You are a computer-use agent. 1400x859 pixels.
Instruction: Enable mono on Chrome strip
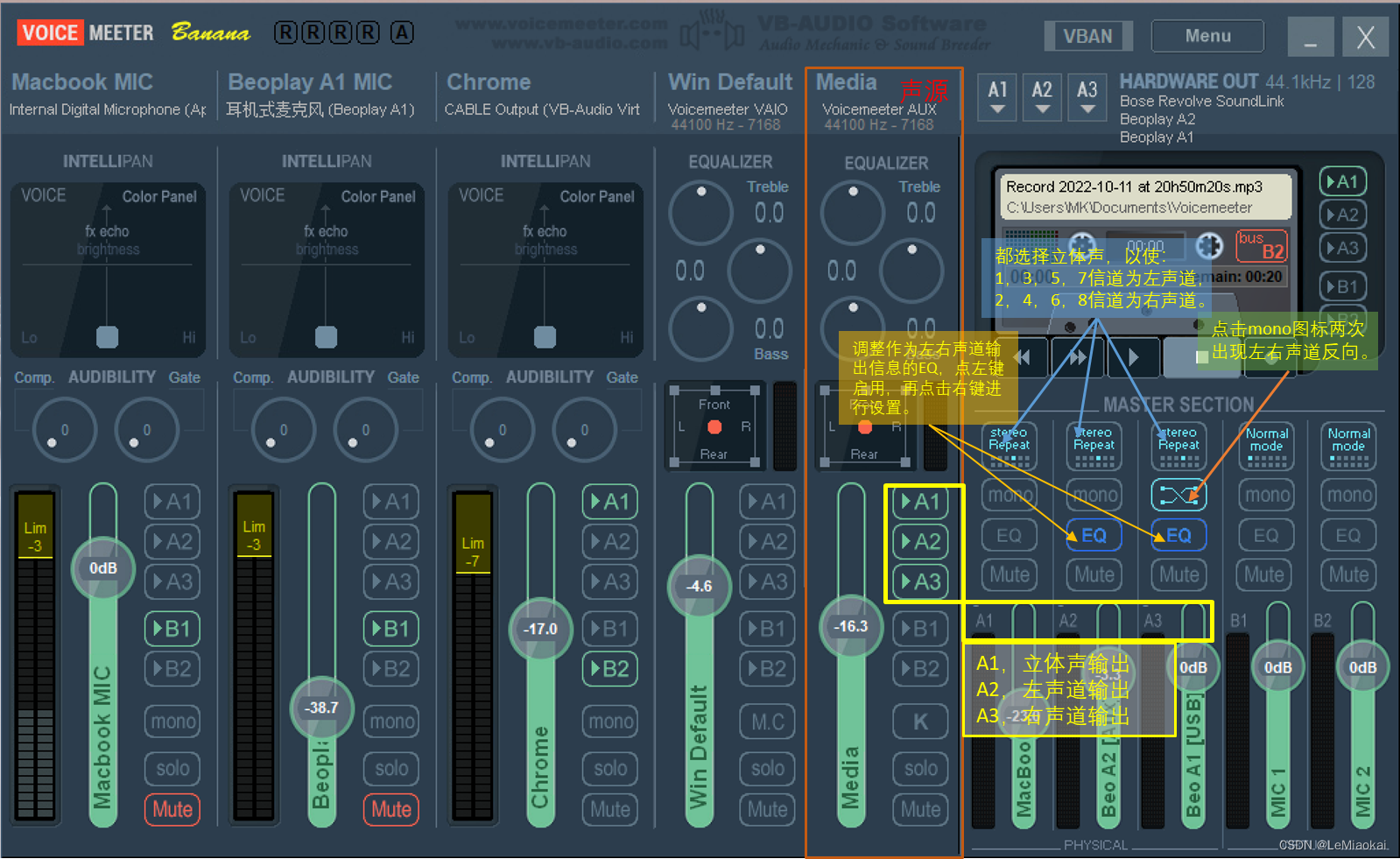610,722
